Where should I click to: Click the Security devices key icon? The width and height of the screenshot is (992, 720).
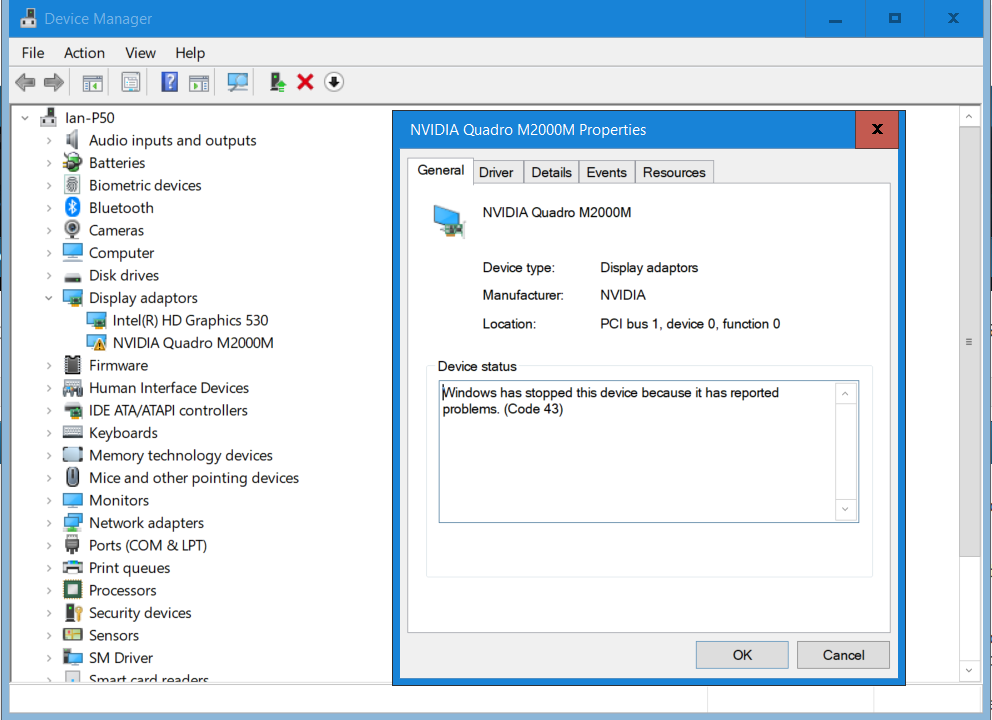click(73, 612)
